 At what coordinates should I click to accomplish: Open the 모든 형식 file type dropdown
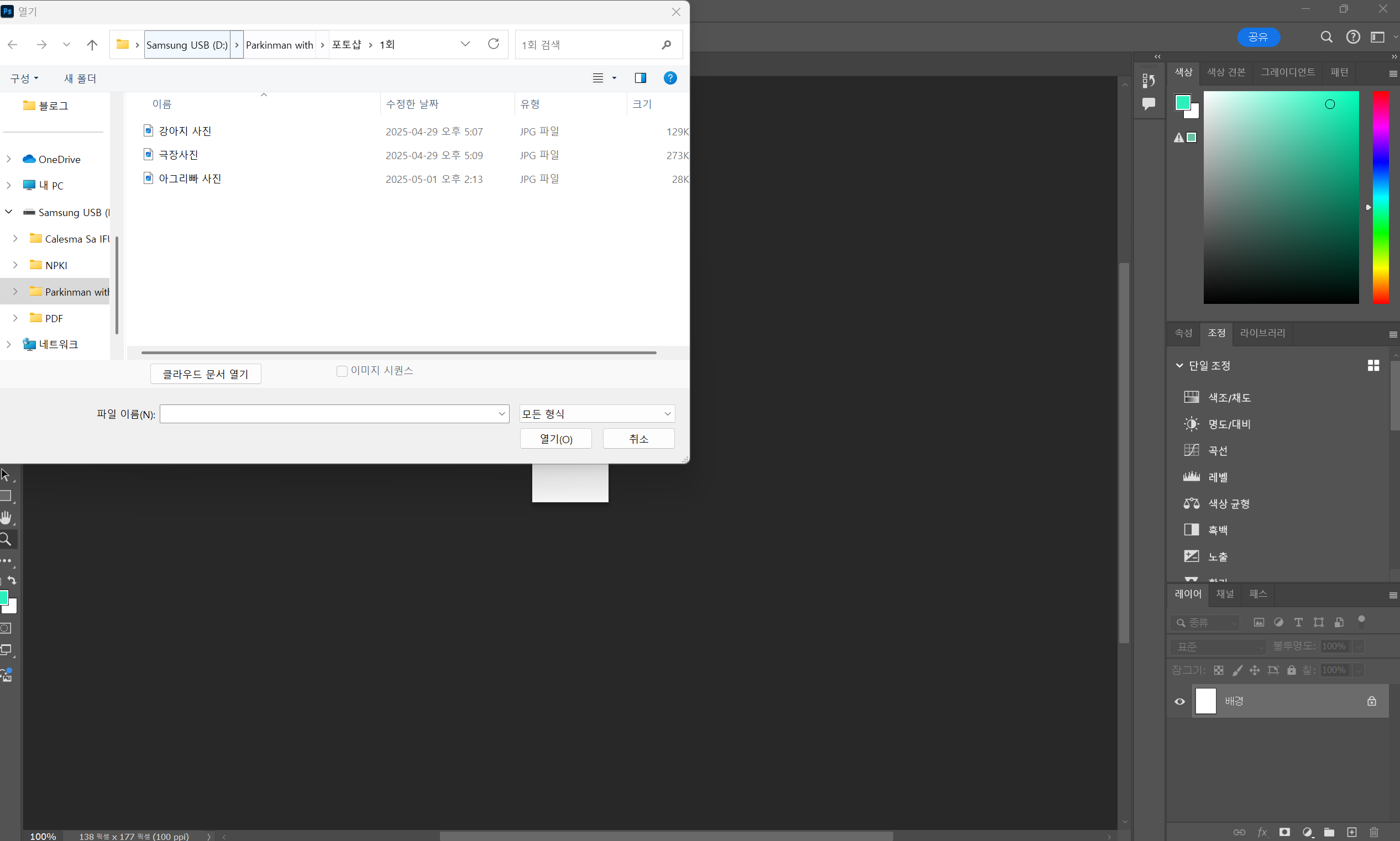click(x=597, y=414)
